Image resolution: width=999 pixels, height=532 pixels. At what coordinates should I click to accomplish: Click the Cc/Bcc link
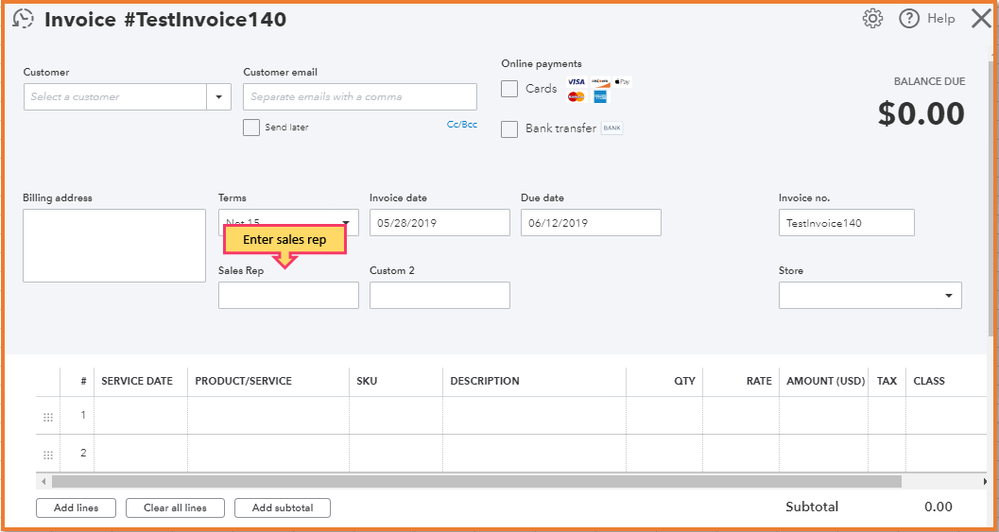click(x=462, y=125)
